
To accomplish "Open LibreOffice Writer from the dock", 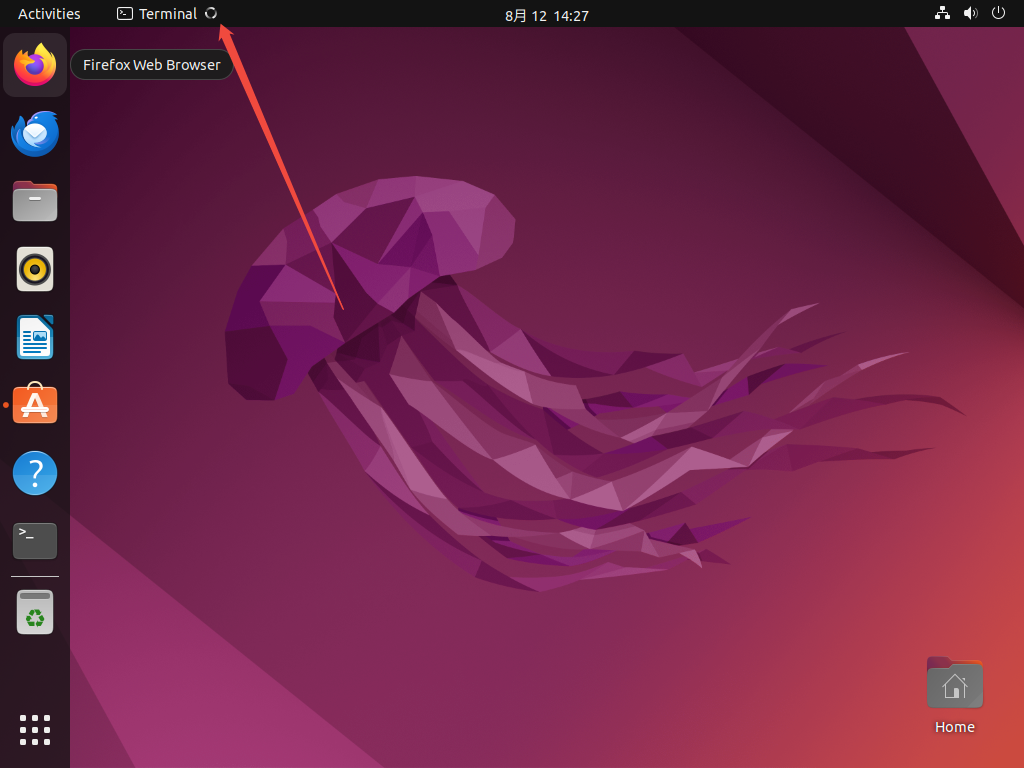I will click(35, 337).
